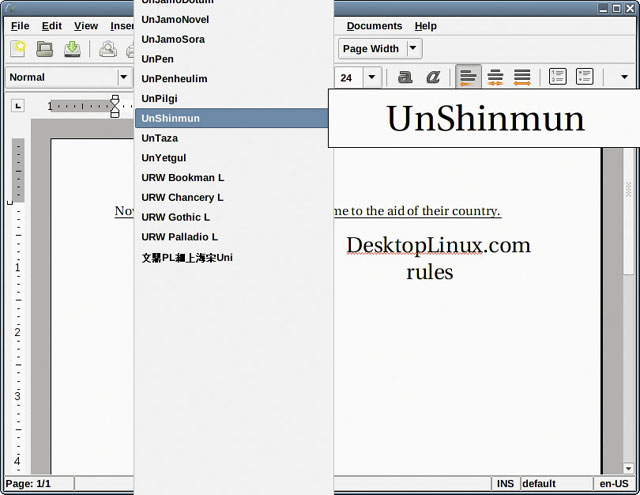Maximize the word processor window
Viewport: 640px width, 495px height.
pyautogui.click(x=616, y=8)
